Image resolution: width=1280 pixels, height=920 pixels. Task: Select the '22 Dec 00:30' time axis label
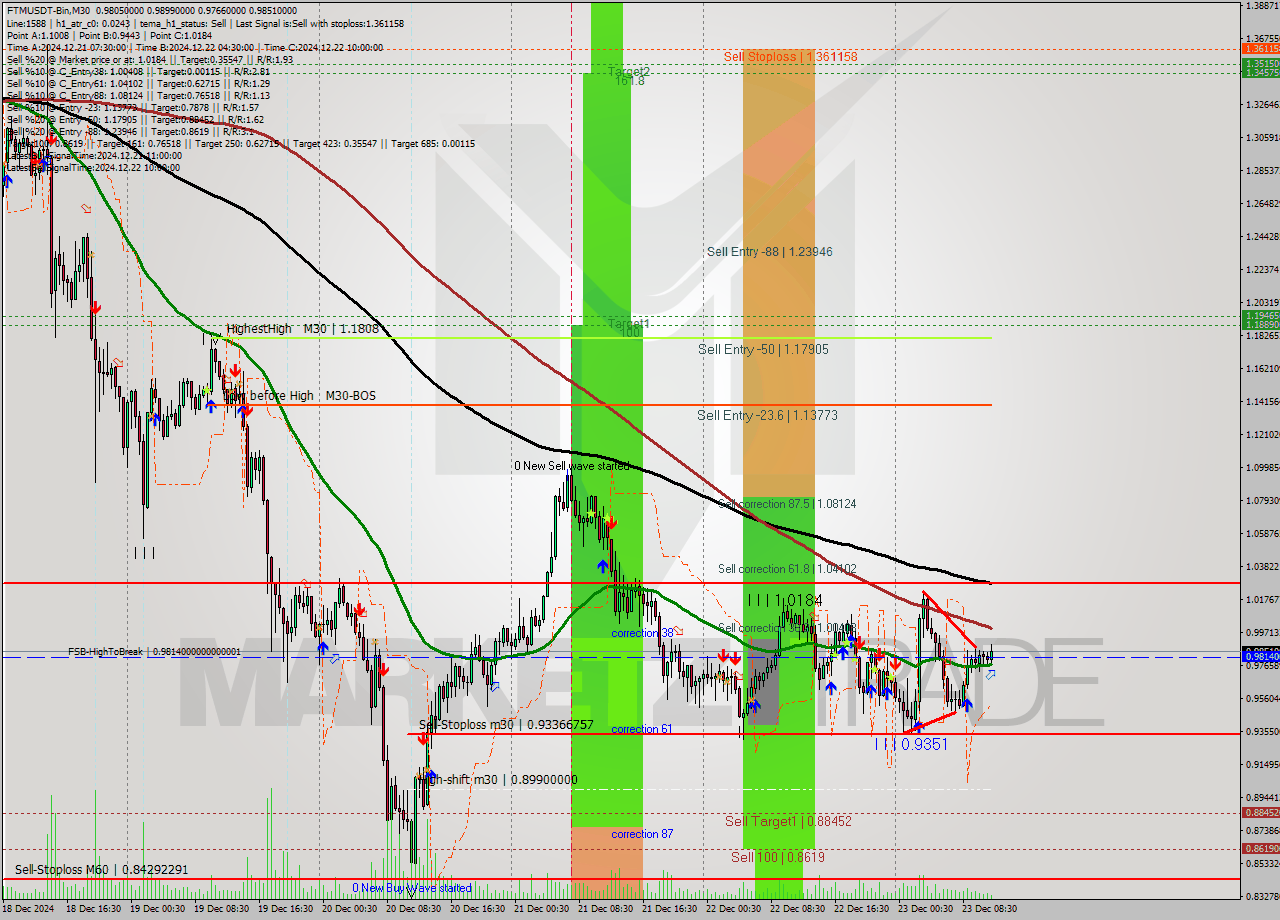coord(732,909)
